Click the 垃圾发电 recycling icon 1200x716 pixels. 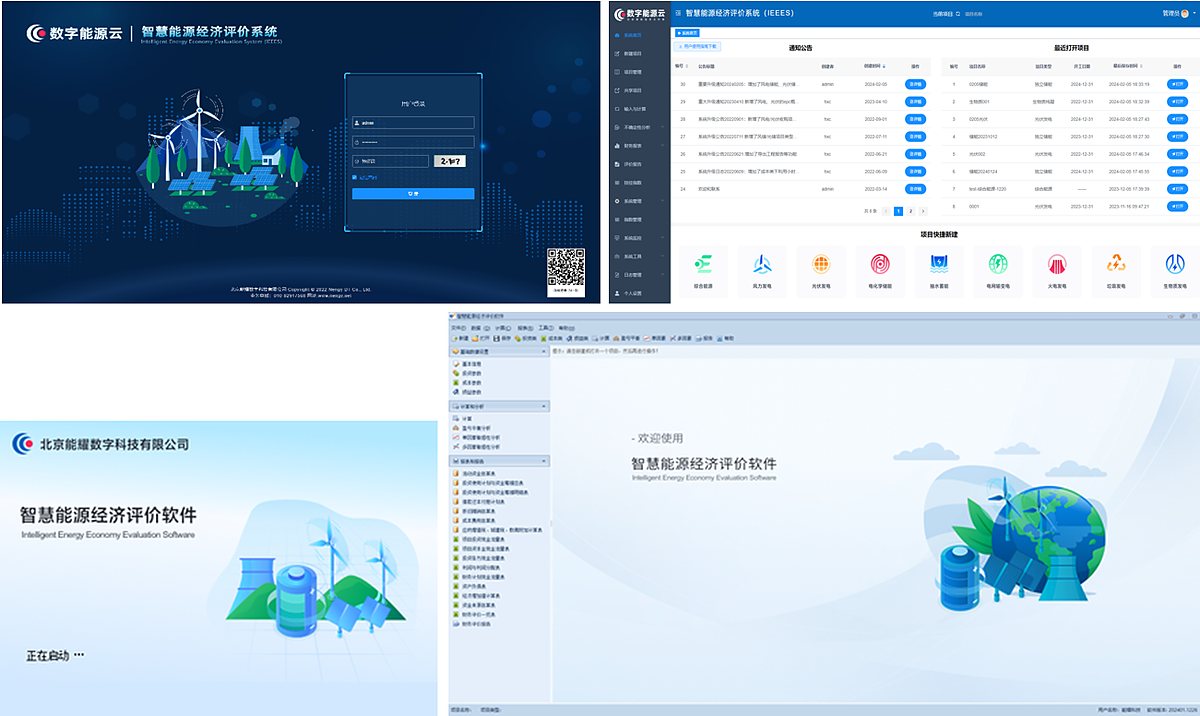pyautogui.click(x=1116, y=264)
